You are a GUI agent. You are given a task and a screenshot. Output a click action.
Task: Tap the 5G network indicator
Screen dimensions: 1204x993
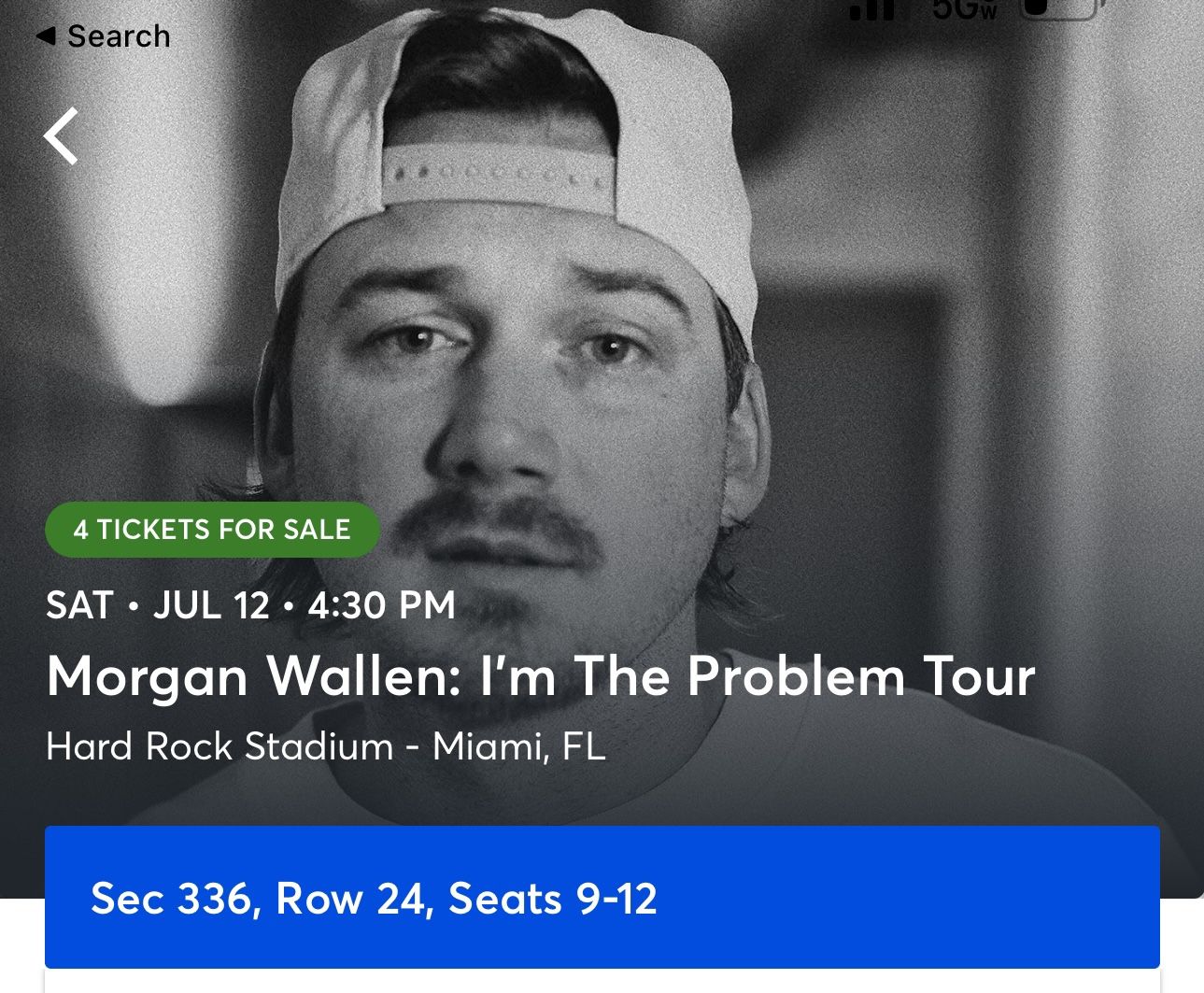965,9
